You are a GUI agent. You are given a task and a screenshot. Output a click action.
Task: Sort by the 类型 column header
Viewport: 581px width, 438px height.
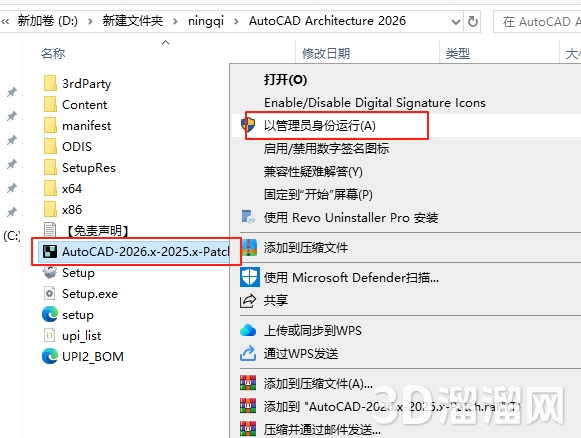pos(458,54)
